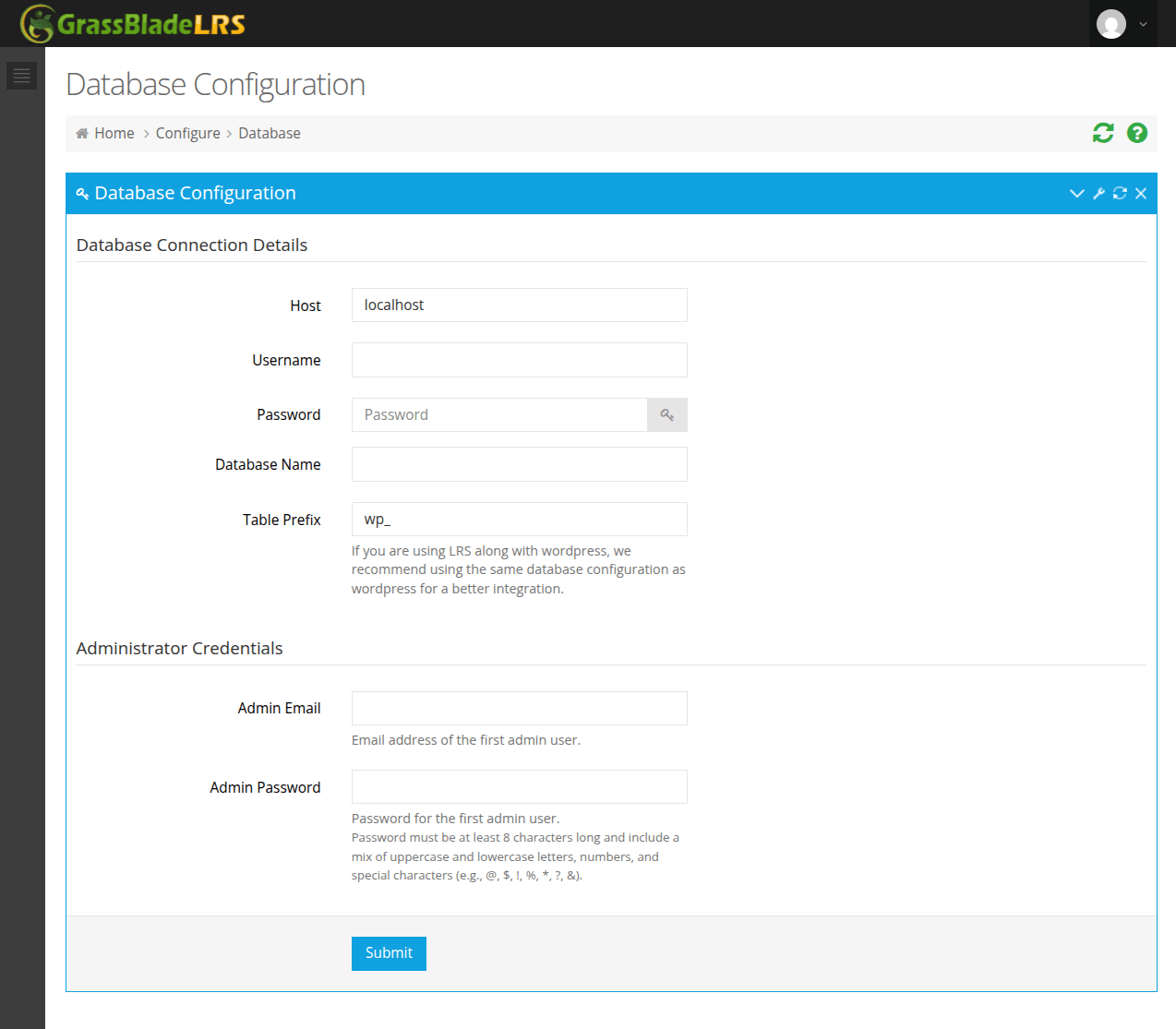Click 'Email address of the first admin user.' hint
Screen dimensions: 1176x1029
[466, 740]
